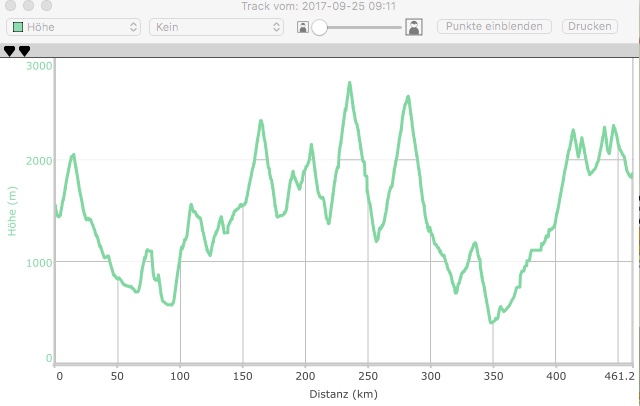Viewport: 640px width, 406px height.
Task: Open the Kein secondary series dropdown
Action: [215, 27]
